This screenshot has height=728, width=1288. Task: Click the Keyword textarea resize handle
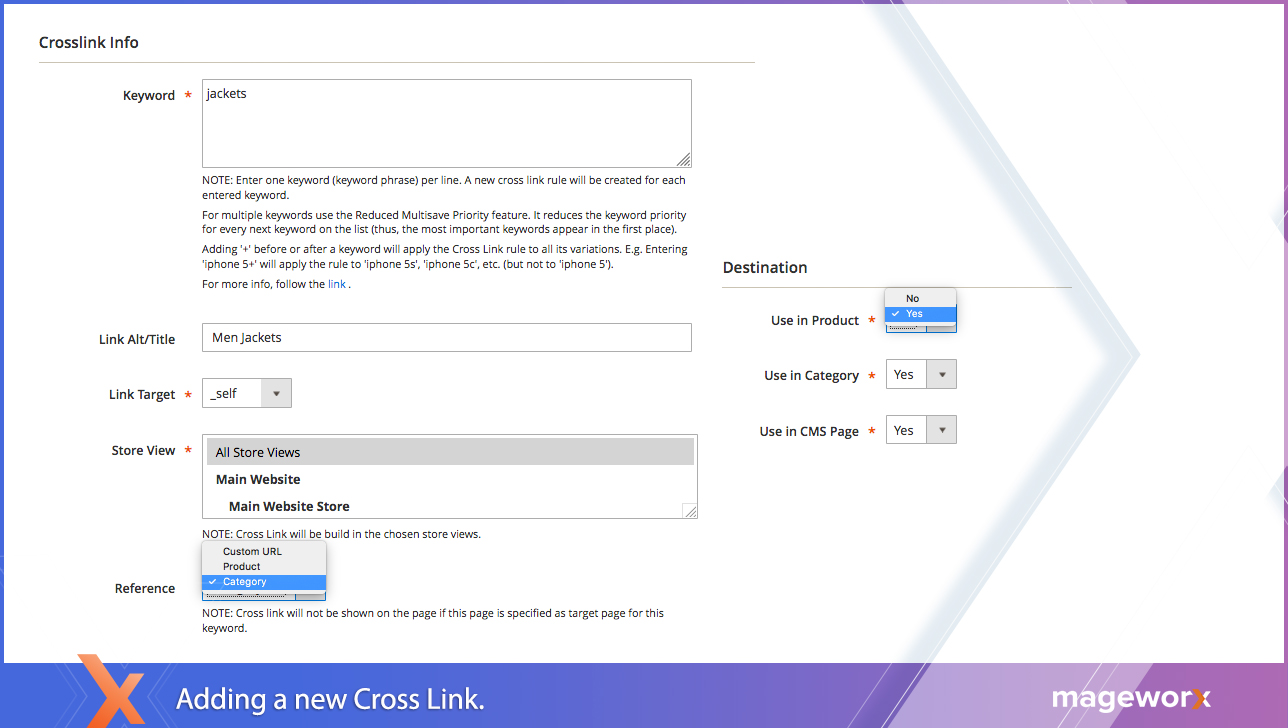684,160
